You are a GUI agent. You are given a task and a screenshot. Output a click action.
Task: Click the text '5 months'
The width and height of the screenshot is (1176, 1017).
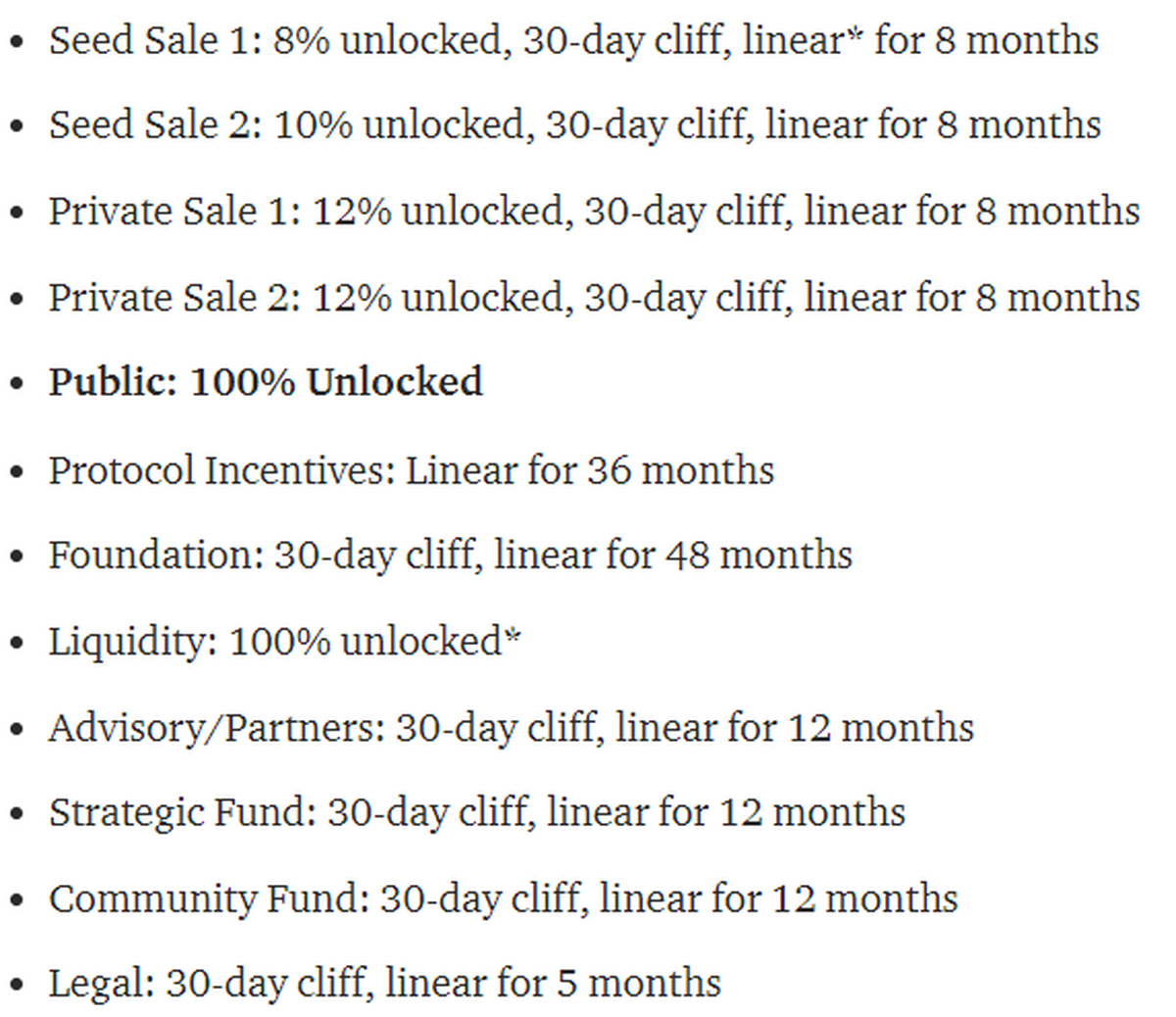[639, 983]
